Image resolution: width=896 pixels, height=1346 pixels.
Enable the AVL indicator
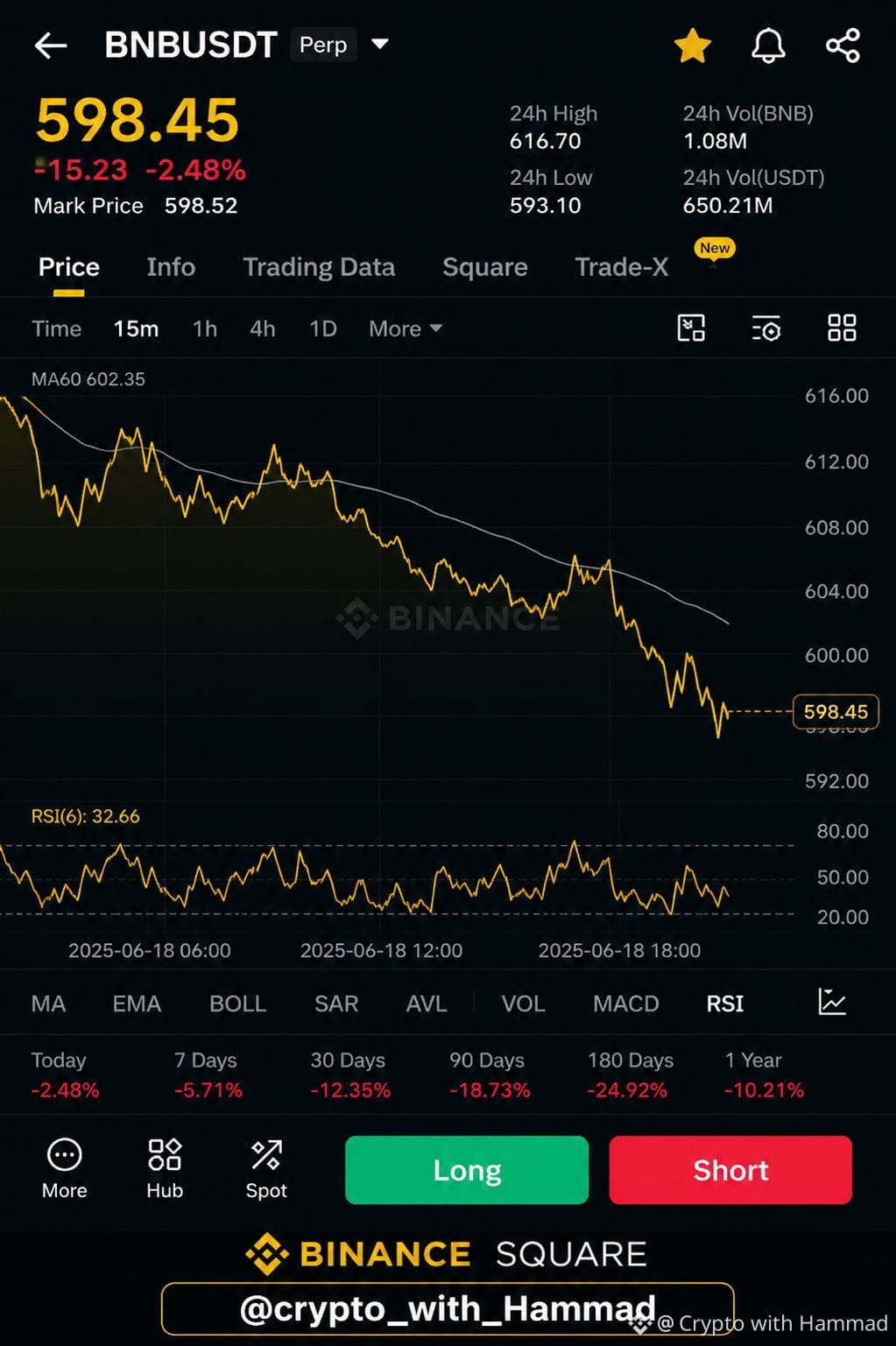point(427,1004)
